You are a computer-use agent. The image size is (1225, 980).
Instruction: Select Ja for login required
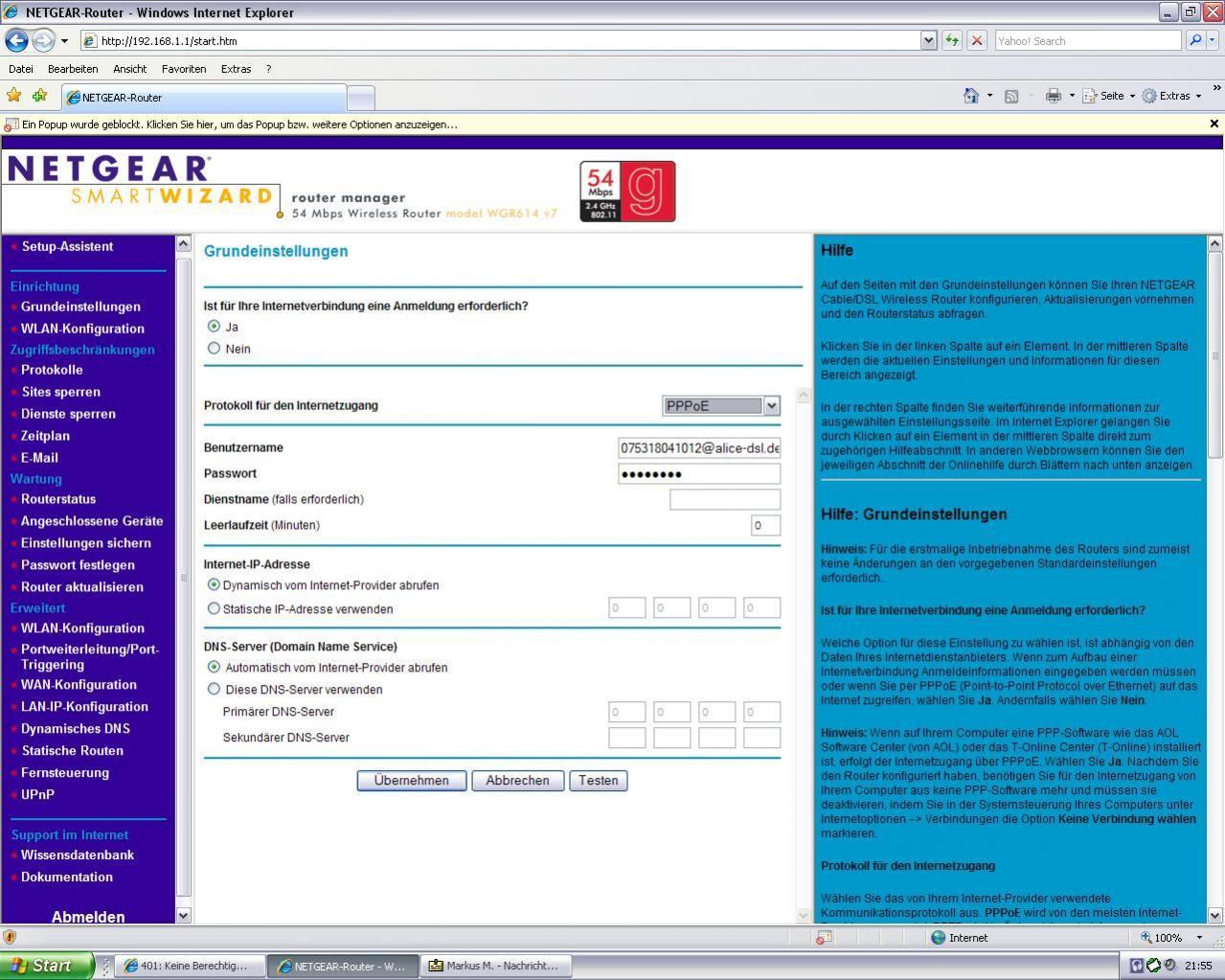[214, 327]
